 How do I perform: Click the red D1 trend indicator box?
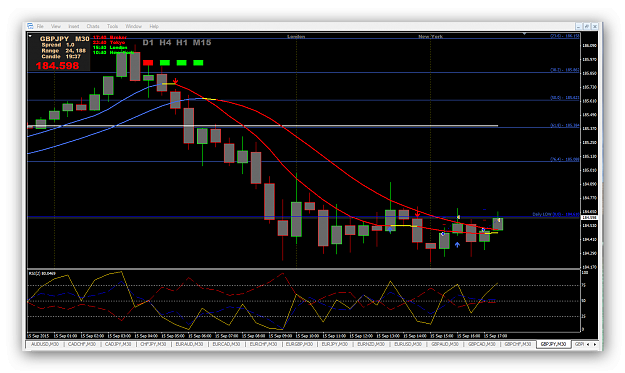148,63
